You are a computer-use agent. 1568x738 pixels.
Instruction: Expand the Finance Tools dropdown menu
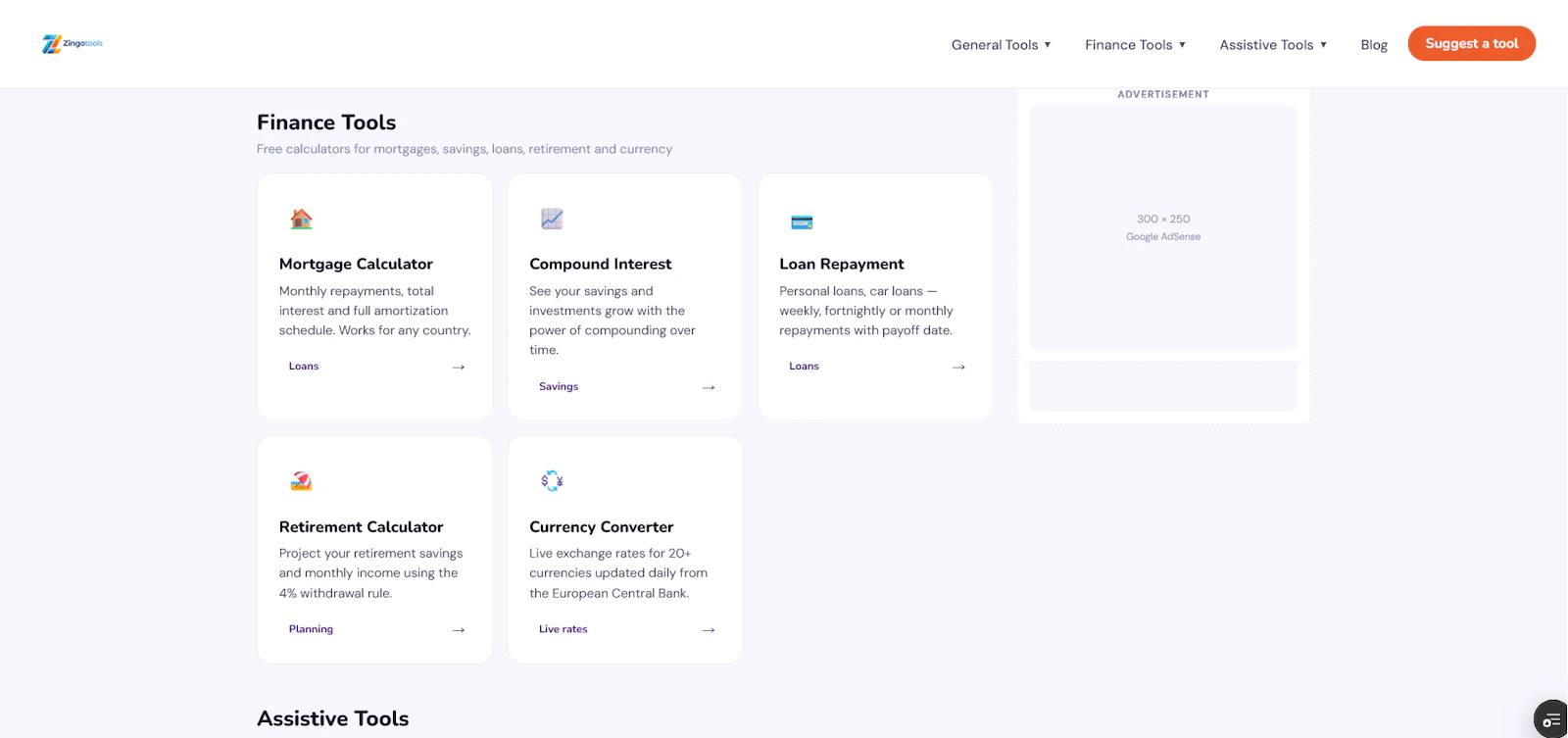(1135, 44)
